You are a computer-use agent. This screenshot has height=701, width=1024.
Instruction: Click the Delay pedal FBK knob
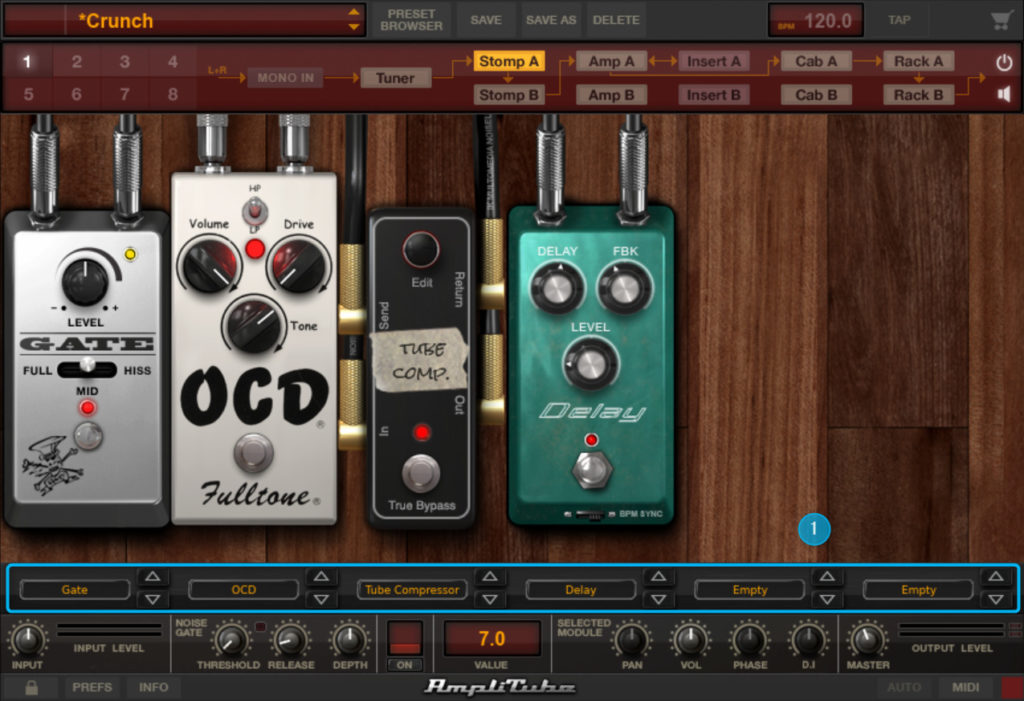(625, 287)
